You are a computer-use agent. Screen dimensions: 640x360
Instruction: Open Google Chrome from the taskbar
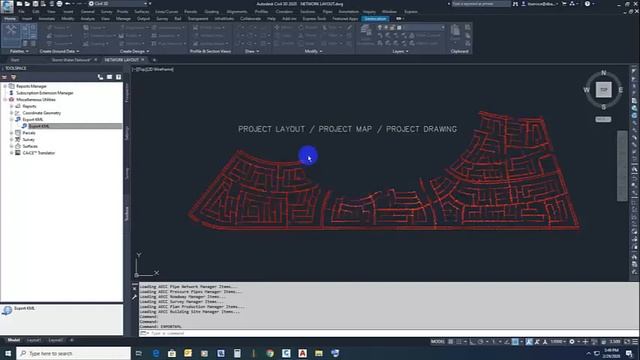point(270,353)
